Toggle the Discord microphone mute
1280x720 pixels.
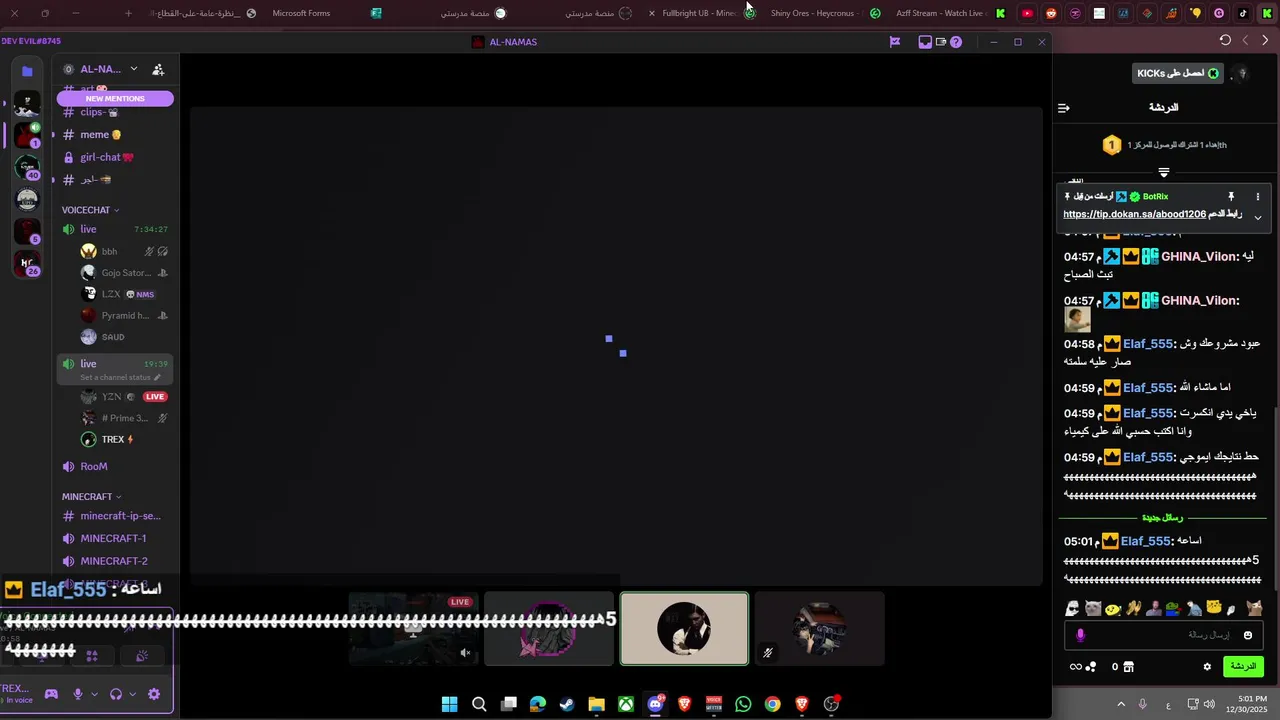point(78,694)
